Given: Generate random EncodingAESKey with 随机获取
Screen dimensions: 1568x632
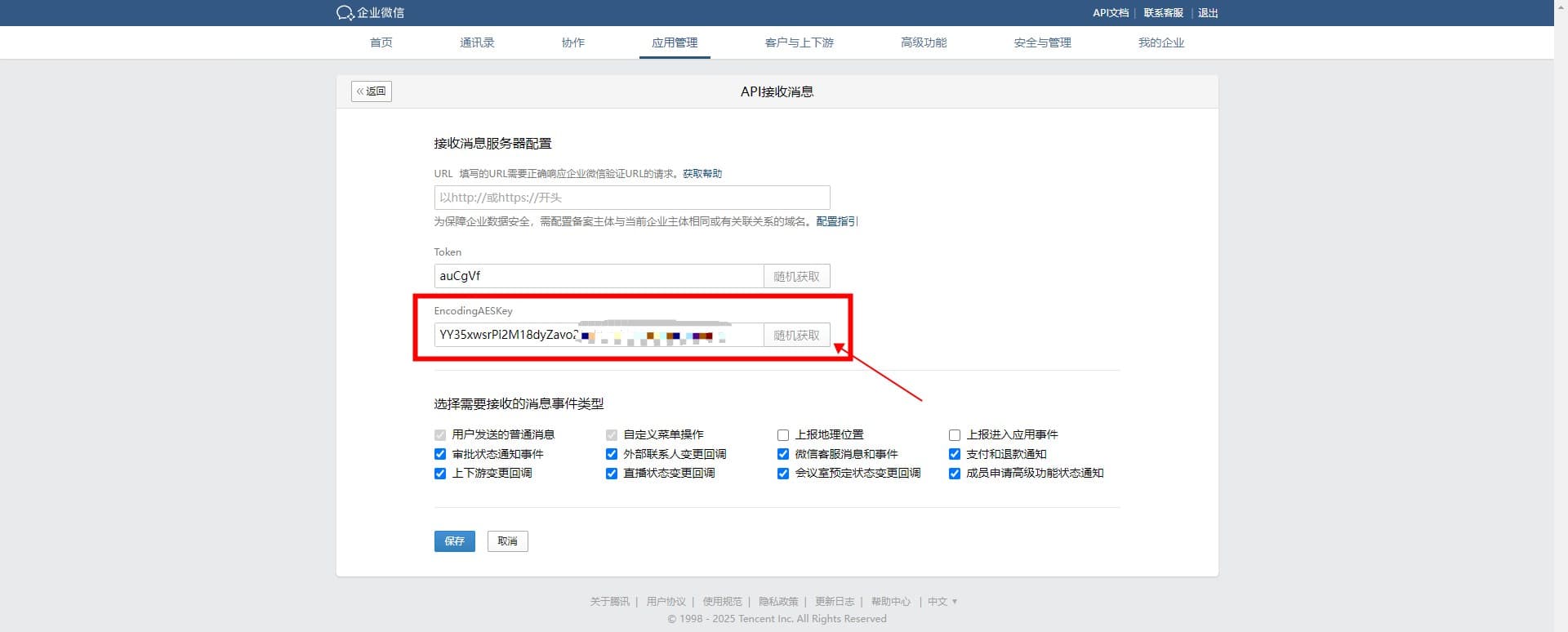Looking at the screenshot, I should tap(797, 335).
